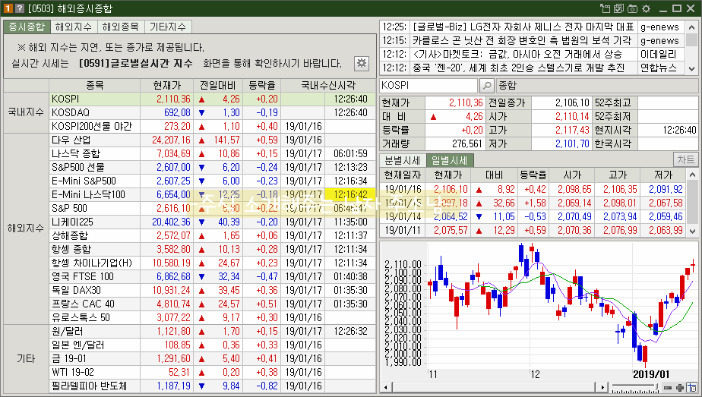702x397 pixels.
Task: Open the 12:12 중국 젠-20 news headline
Action: [518, 68]
